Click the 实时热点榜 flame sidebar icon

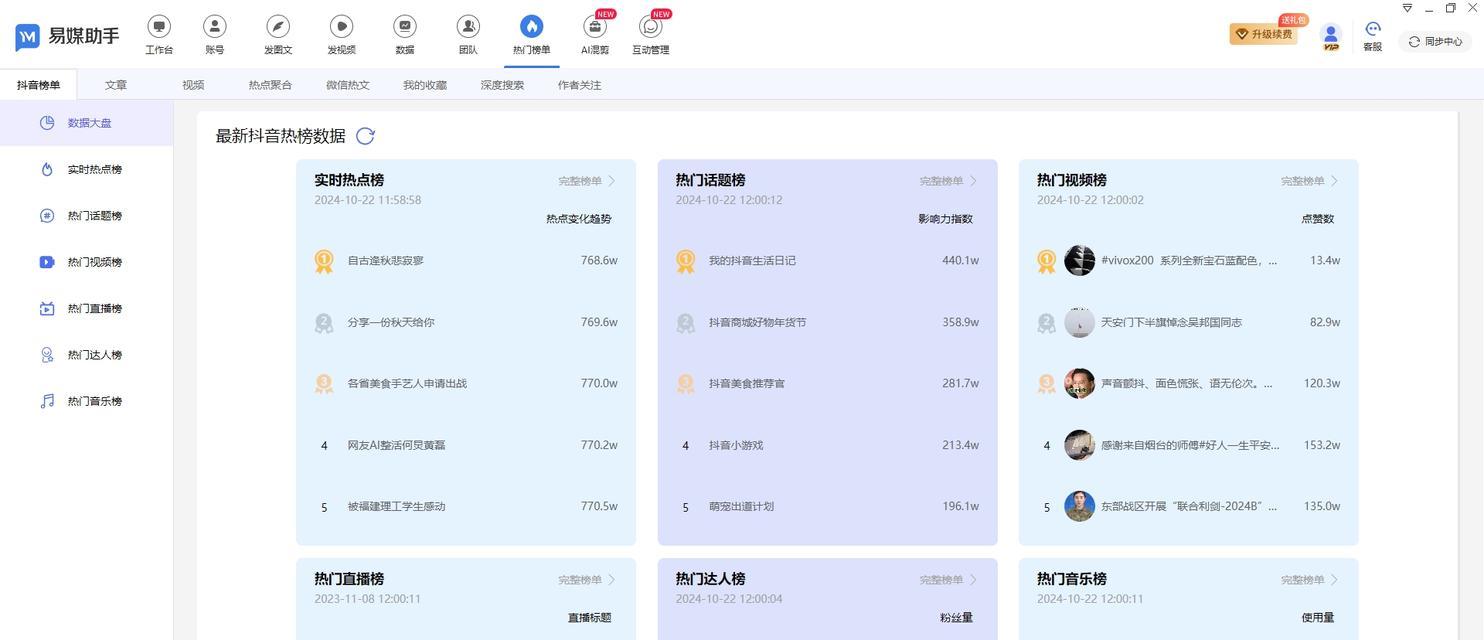(x=47, y=169)
